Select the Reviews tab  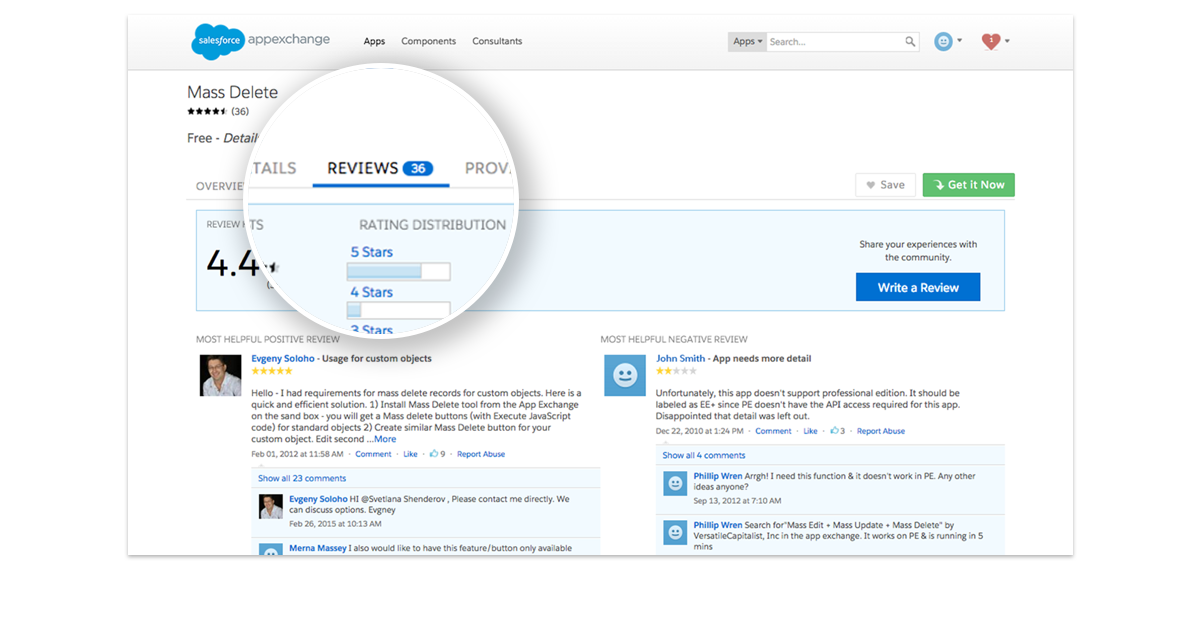380,168
